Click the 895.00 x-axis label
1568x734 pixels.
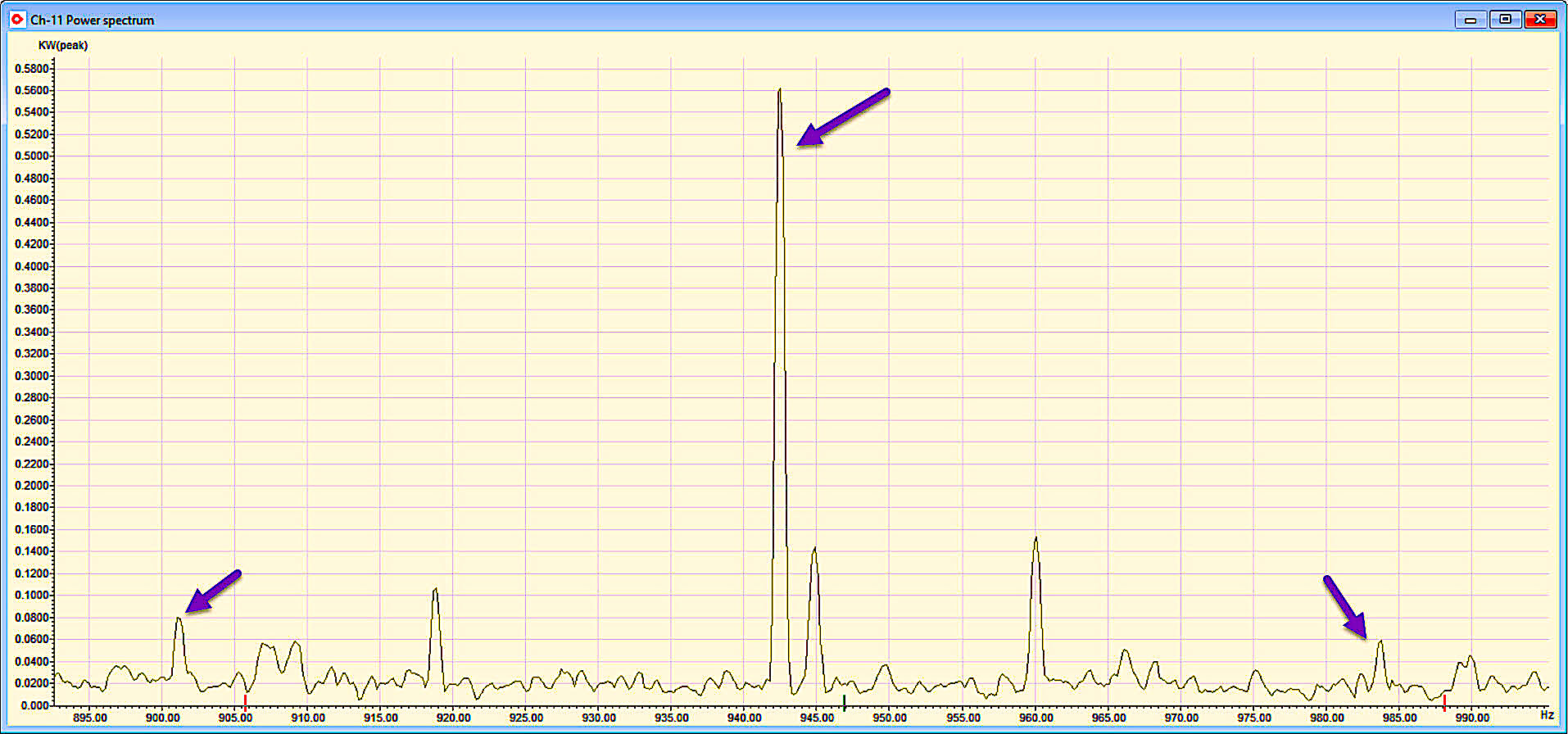coord(89,718)
